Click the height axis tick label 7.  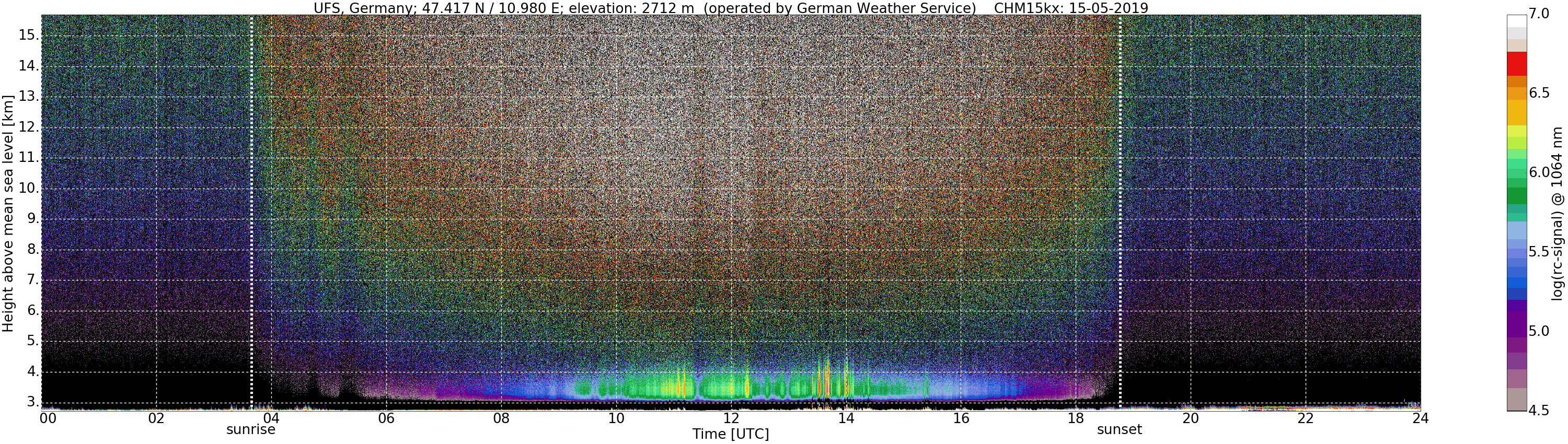33,281
